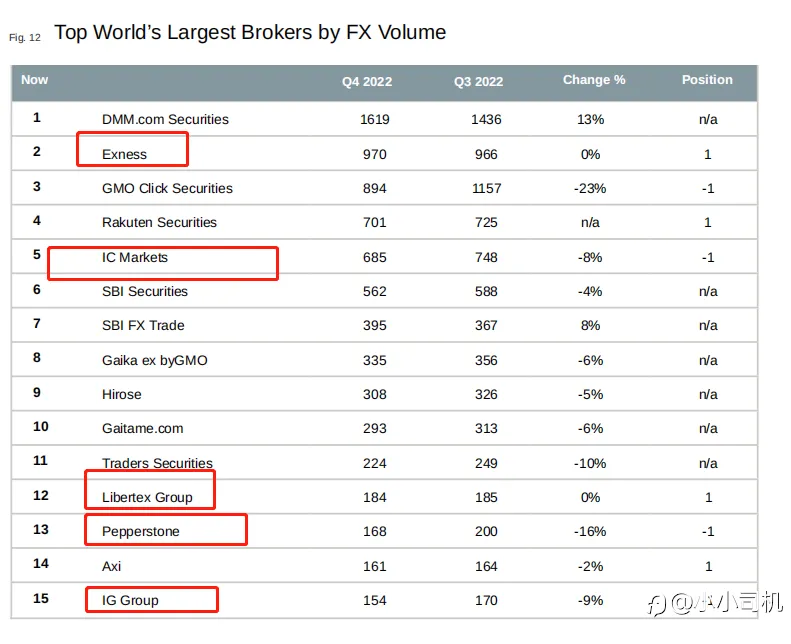Click the Q4 2022 column header
791x644 pixels.
pos(367,82)
